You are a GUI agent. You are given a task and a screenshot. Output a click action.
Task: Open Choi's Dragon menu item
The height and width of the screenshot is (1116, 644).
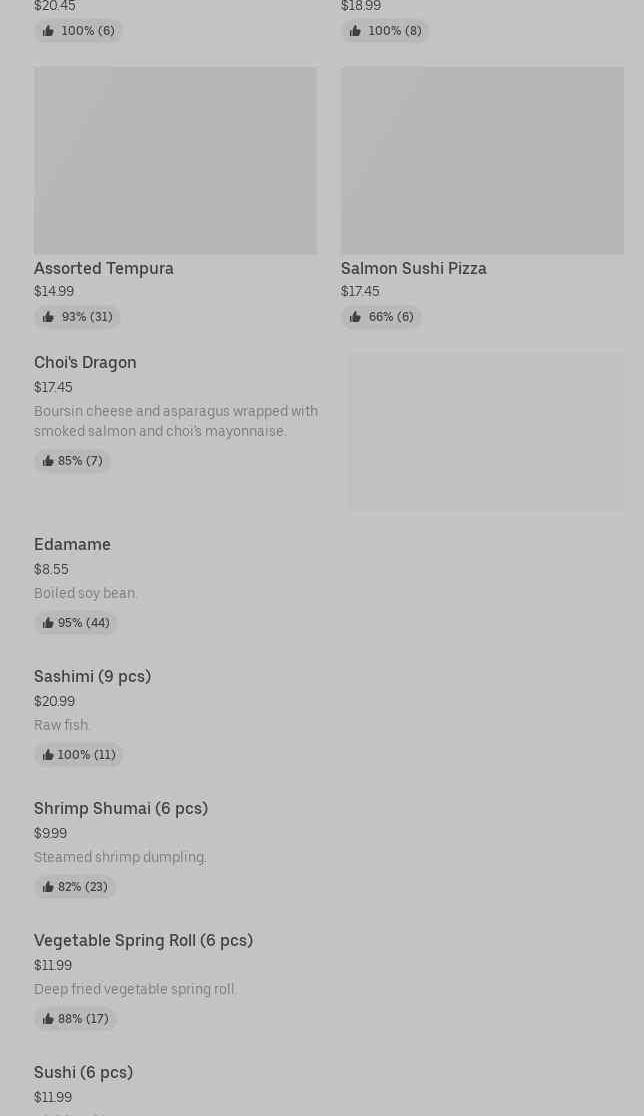(x=85, y=362)
